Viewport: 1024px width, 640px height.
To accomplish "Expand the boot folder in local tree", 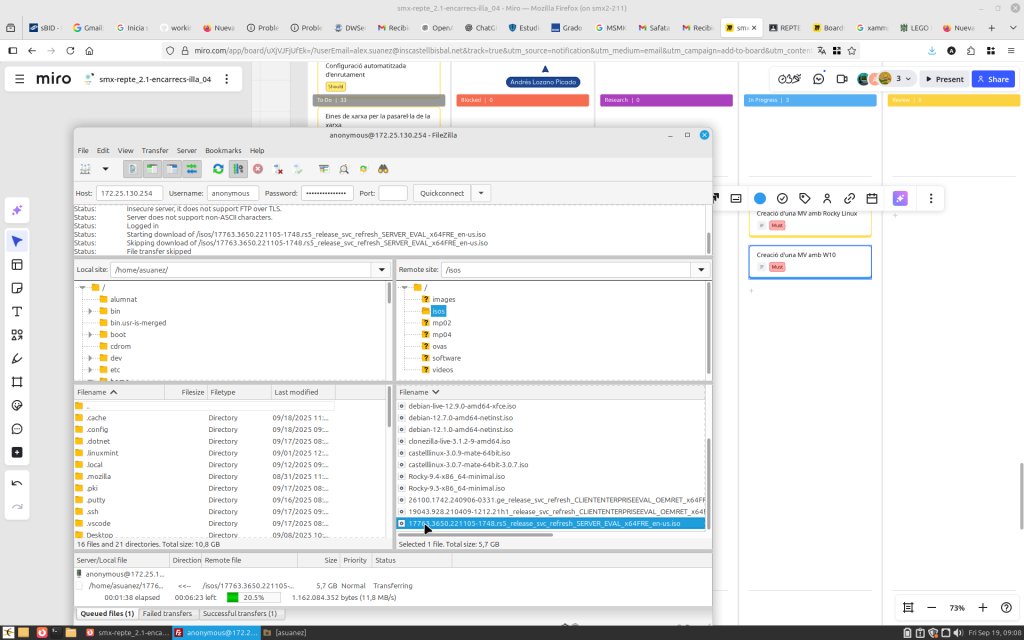I will coord(90,334).
